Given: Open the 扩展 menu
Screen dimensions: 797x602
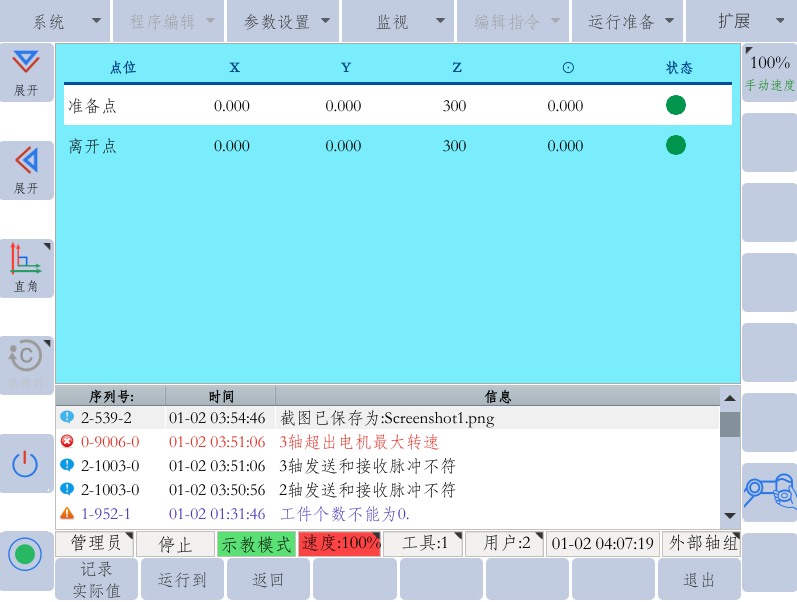Looking at the screenshot, I should point(741,21).
